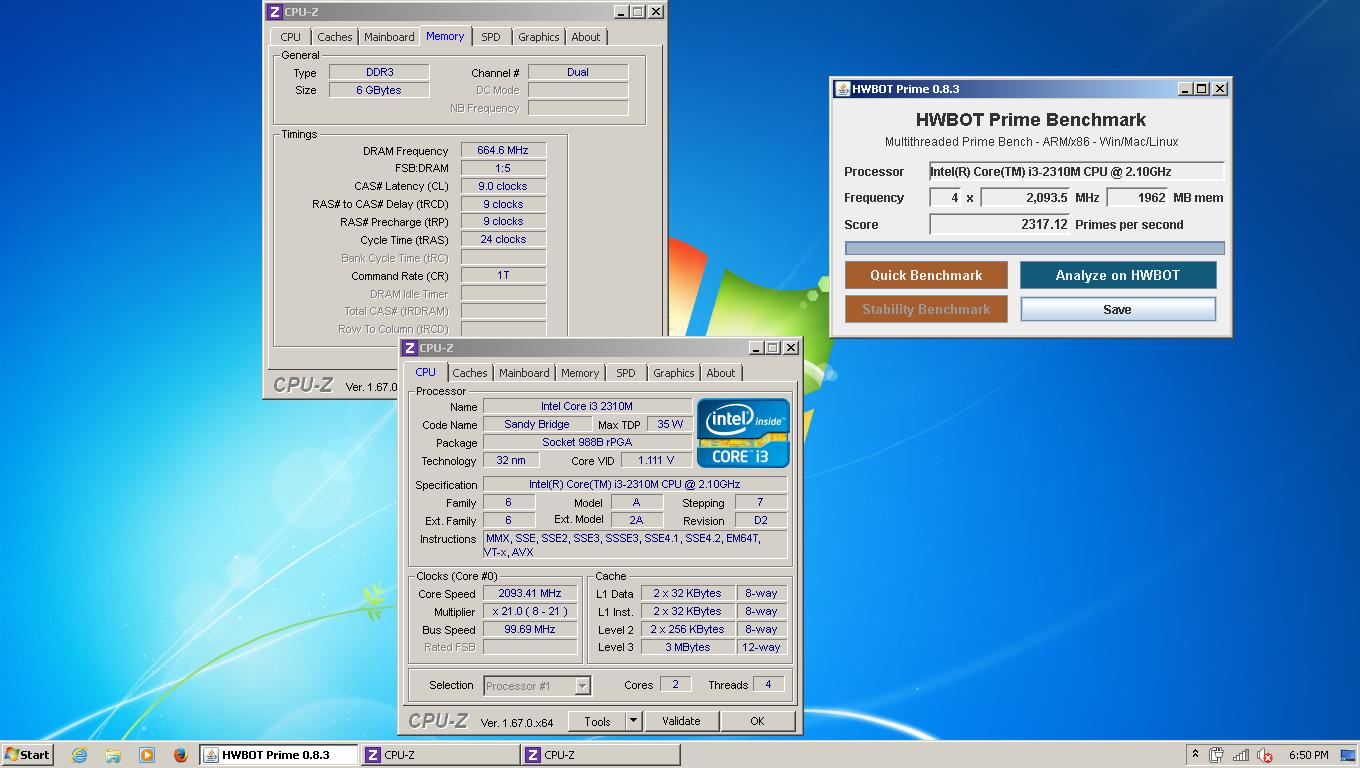
Task: Switch to the HWBOT Prime 0.8.3 taskbar item
Action: click(x=279, y=755)
